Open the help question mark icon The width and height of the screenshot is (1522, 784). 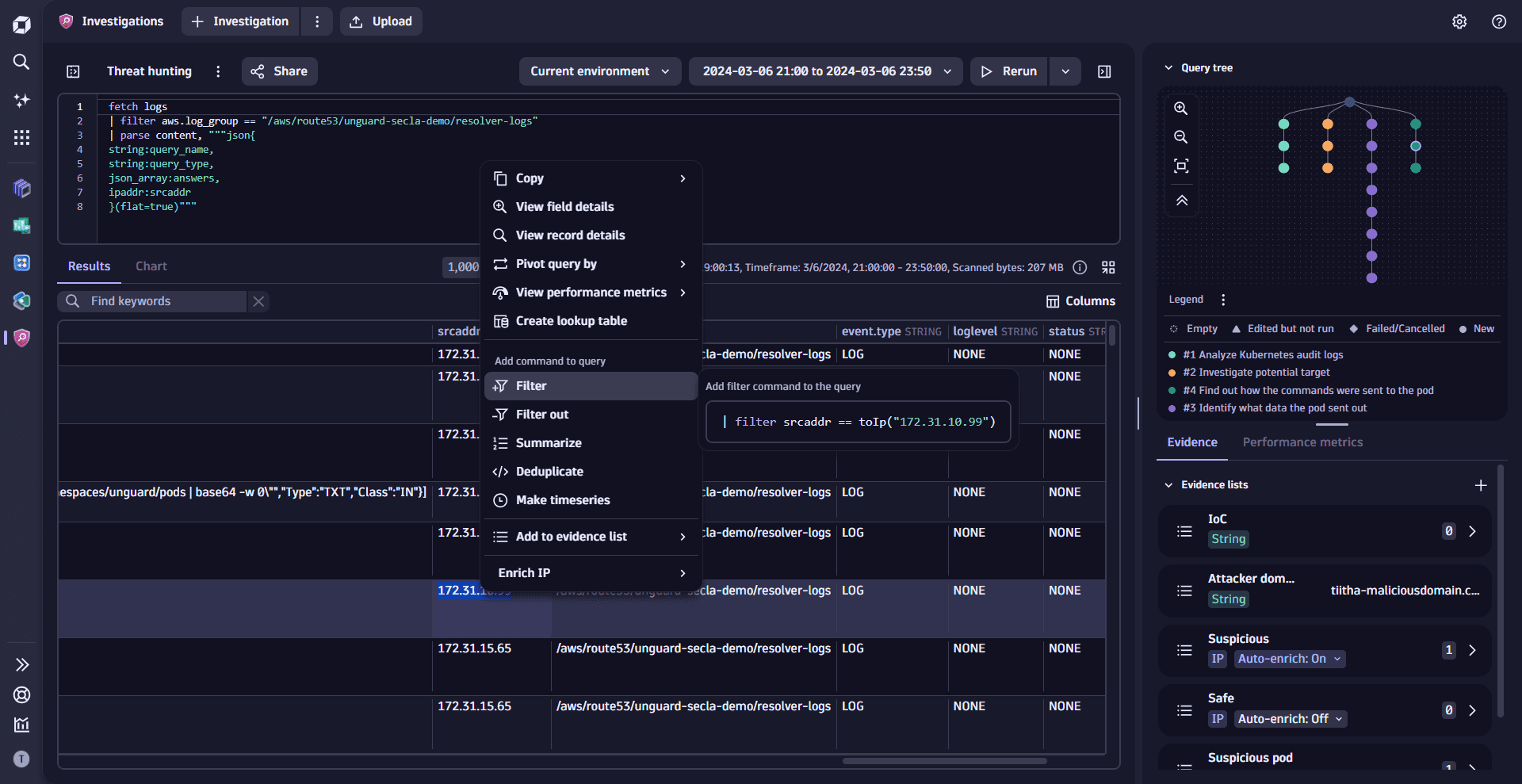pos(1499,21)
